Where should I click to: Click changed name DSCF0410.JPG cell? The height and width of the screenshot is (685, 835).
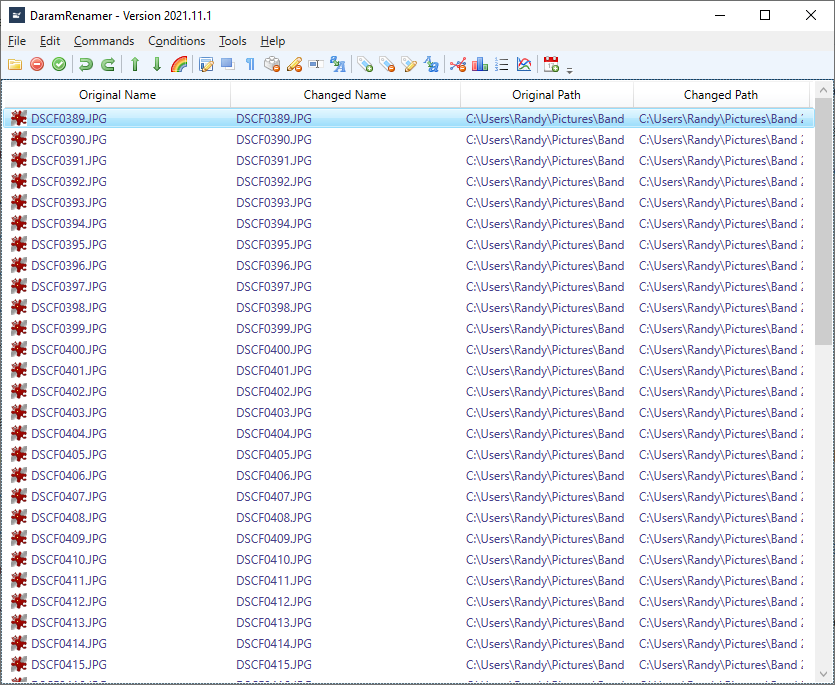[274, 559]
